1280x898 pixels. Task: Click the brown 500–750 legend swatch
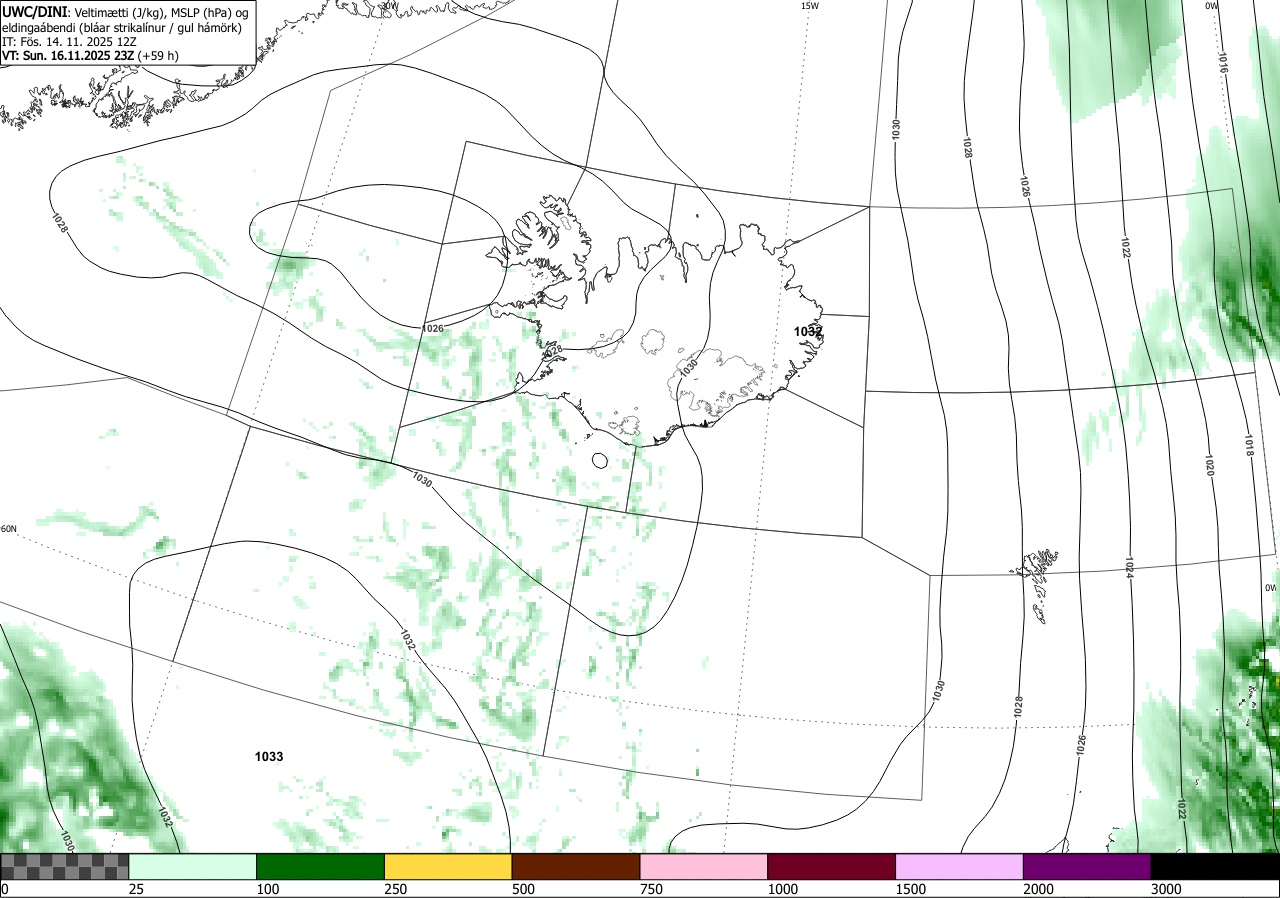click(x=576, y=866)
